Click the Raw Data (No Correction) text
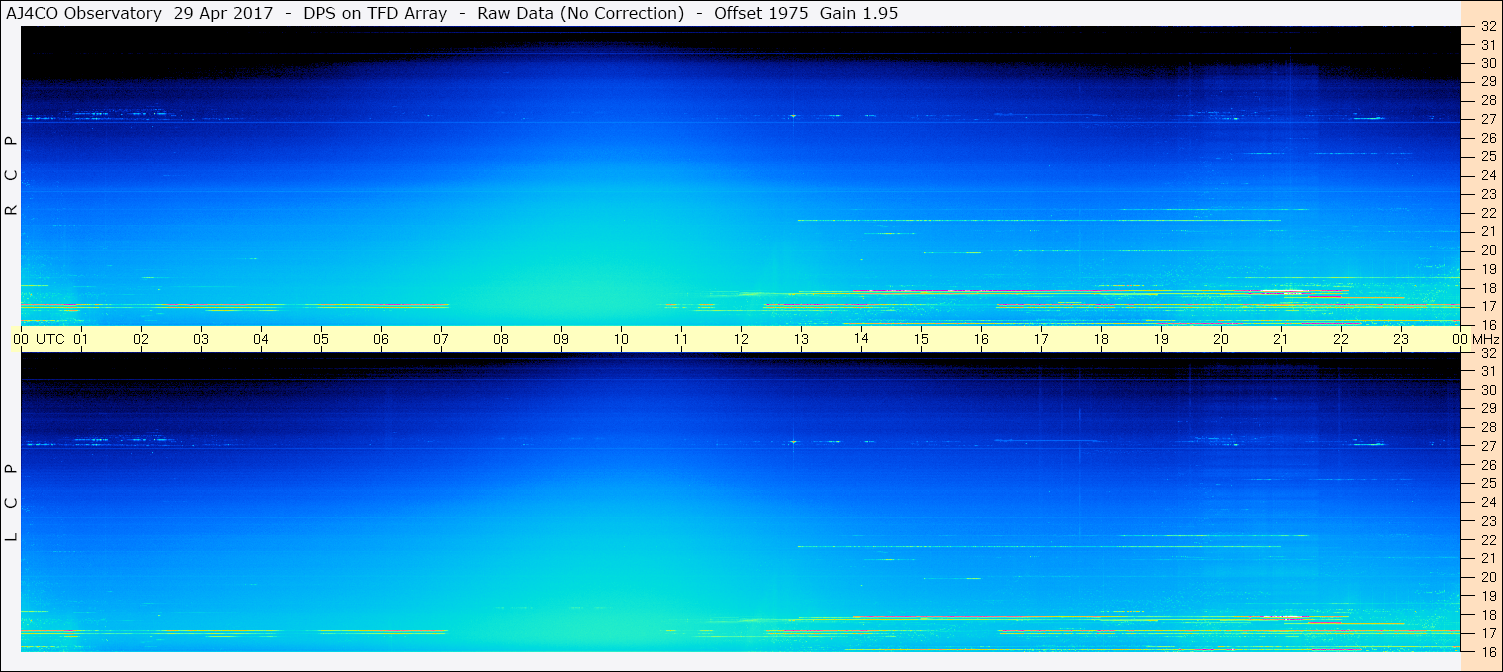 click(x=580, y=14)
